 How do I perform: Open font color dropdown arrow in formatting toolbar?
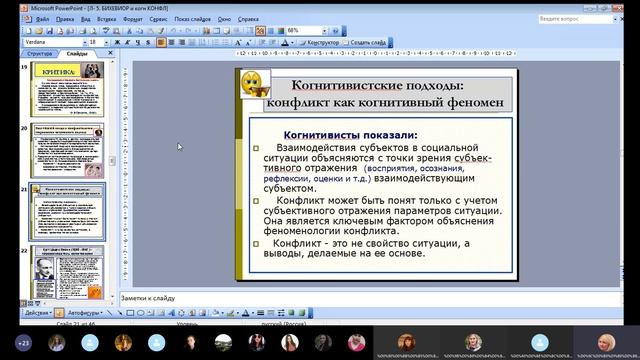292,42
